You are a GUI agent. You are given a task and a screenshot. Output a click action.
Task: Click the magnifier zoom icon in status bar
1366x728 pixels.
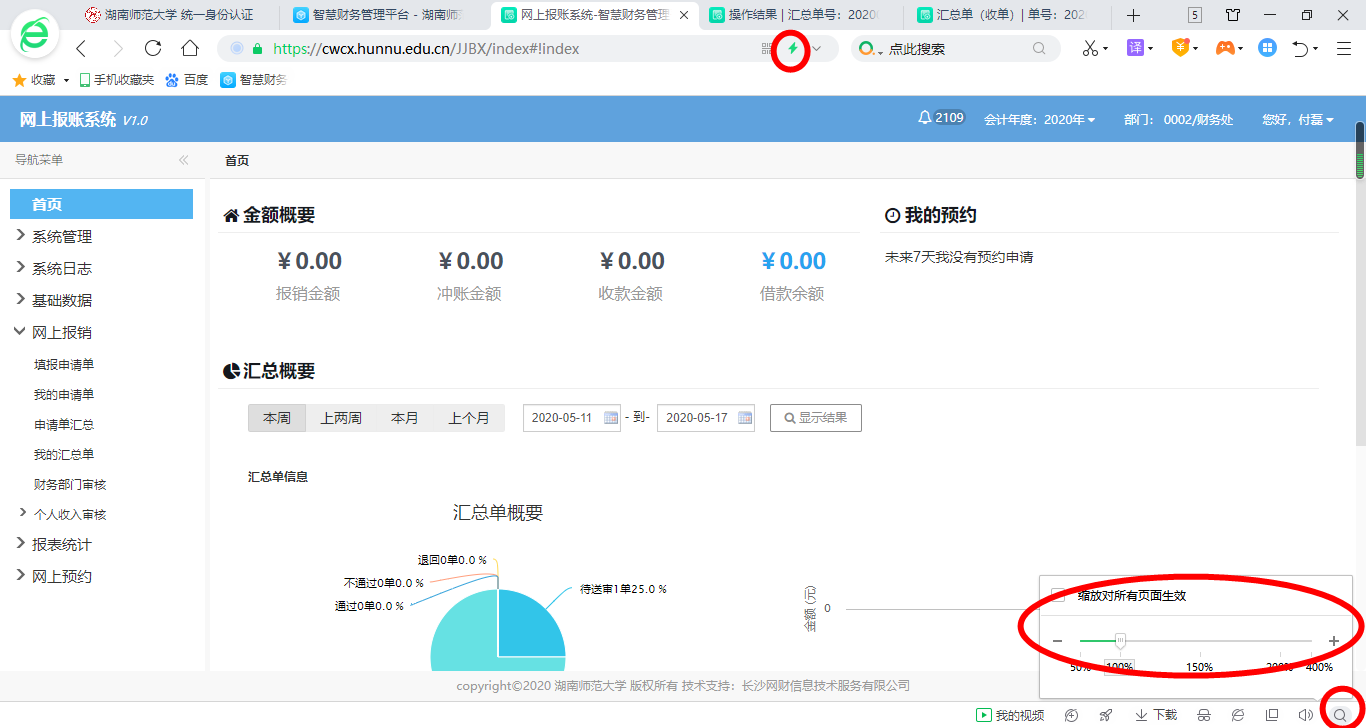pyautogui.click(x=1340, y=715)
